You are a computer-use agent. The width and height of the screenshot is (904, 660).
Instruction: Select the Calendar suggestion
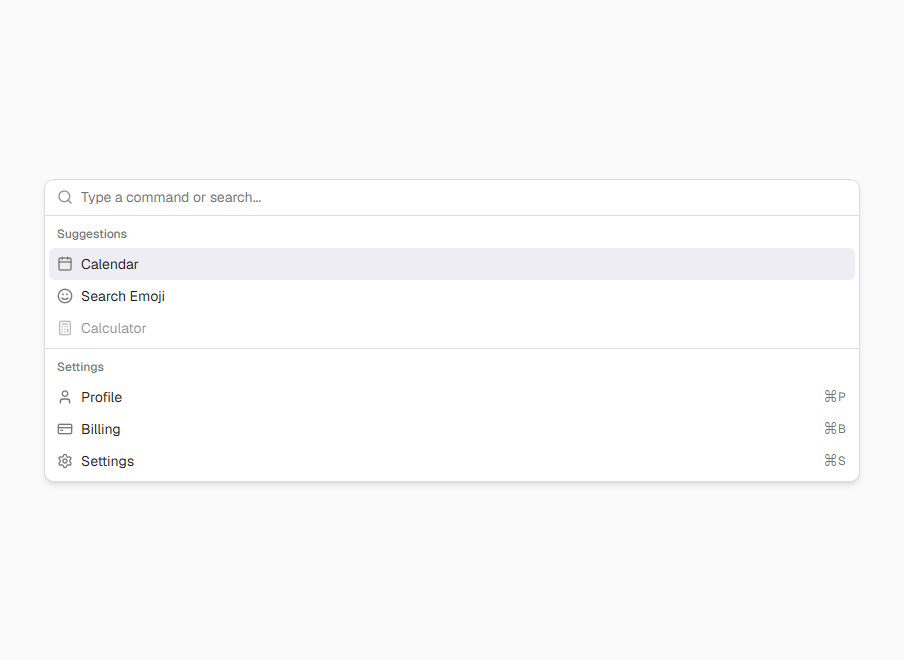coord(452,264)
